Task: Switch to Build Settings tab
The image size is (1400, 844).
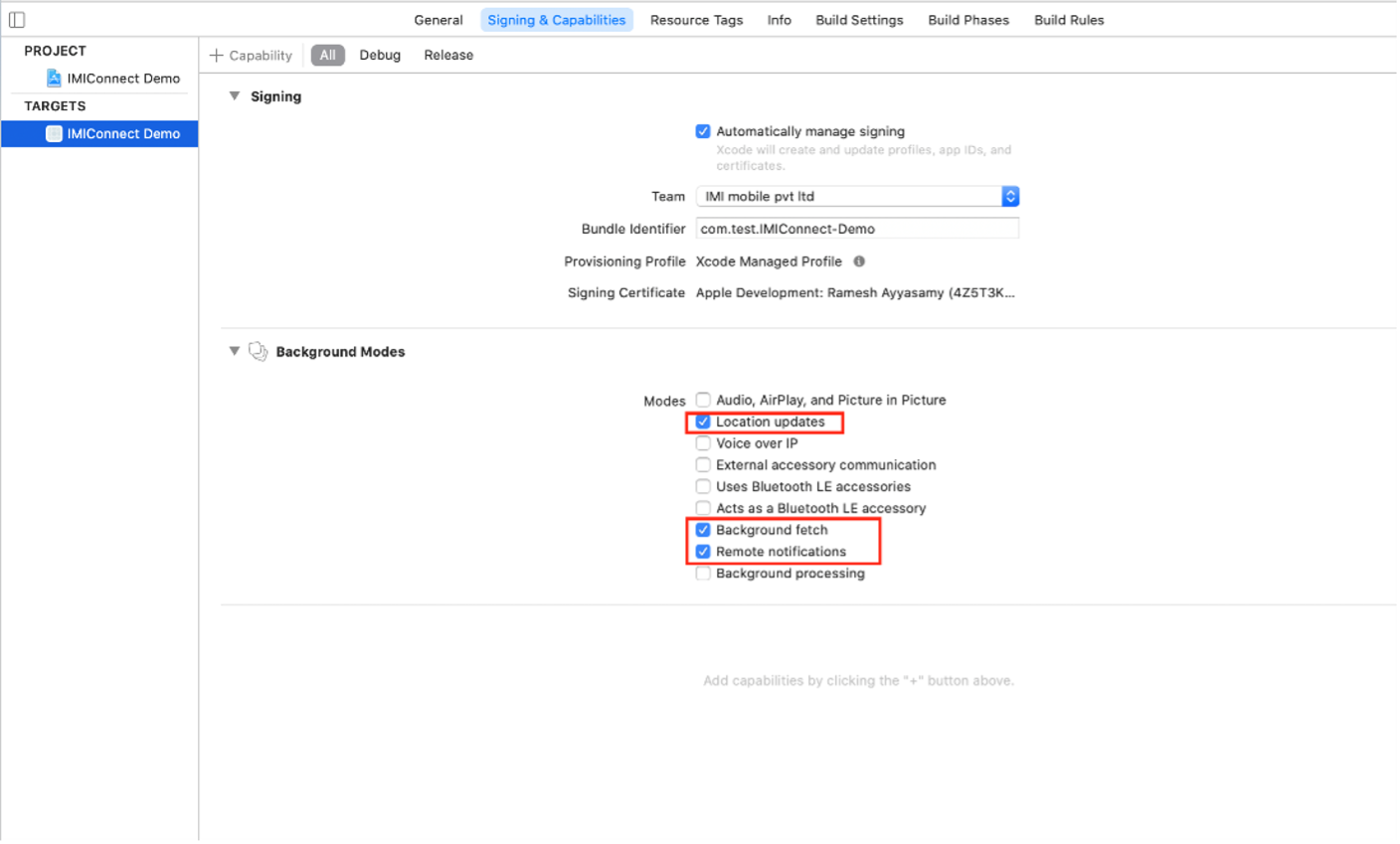Action: 859,20
